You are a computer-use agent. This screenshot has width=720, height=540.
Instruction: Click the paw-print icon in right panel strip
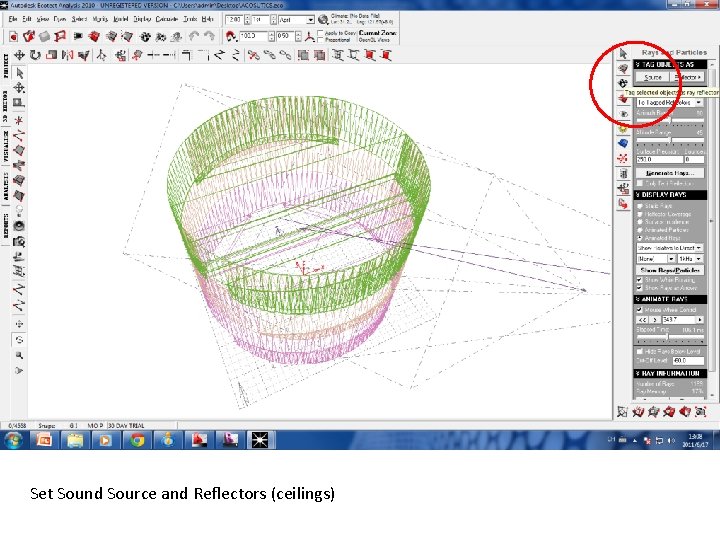click(x=623, y=84)
